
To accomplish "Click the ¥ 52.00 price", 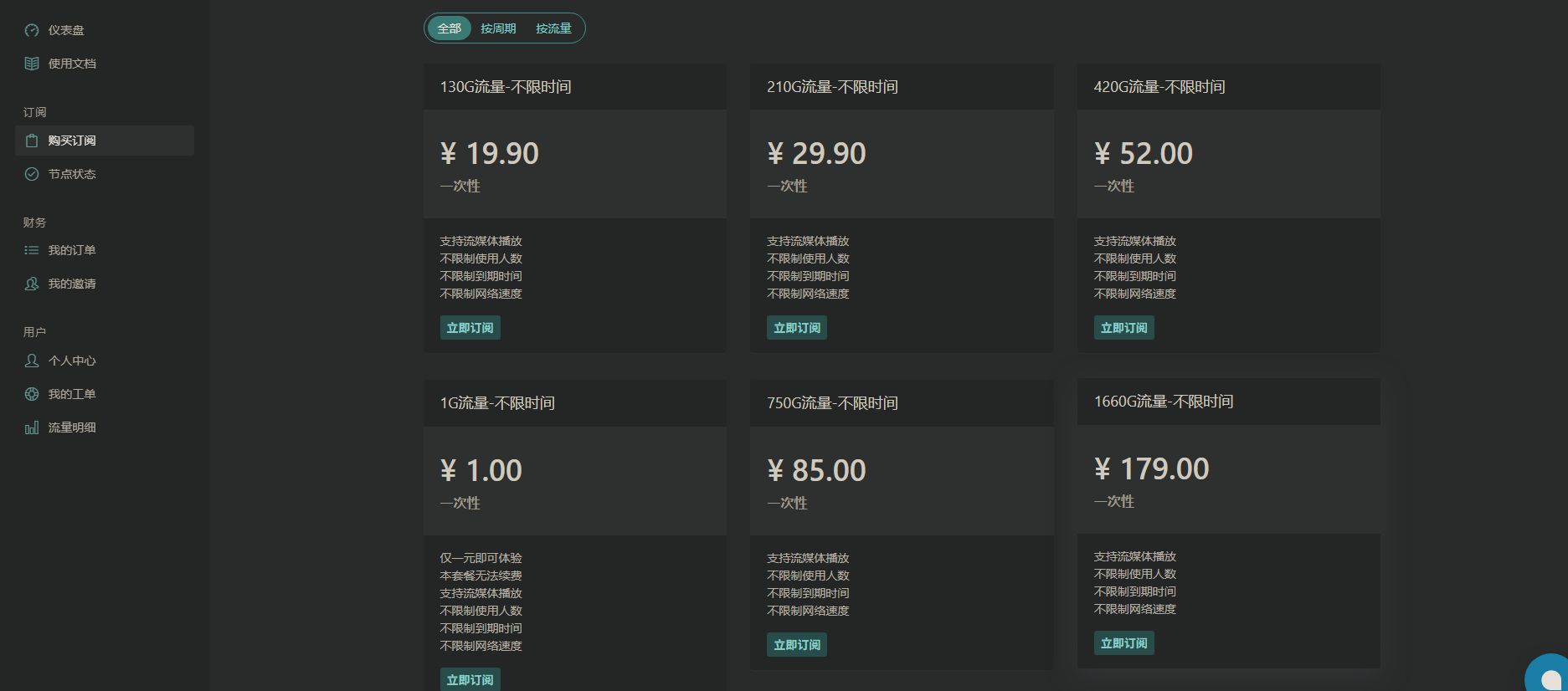I will pyautogui.click(x=1144, y=154).
